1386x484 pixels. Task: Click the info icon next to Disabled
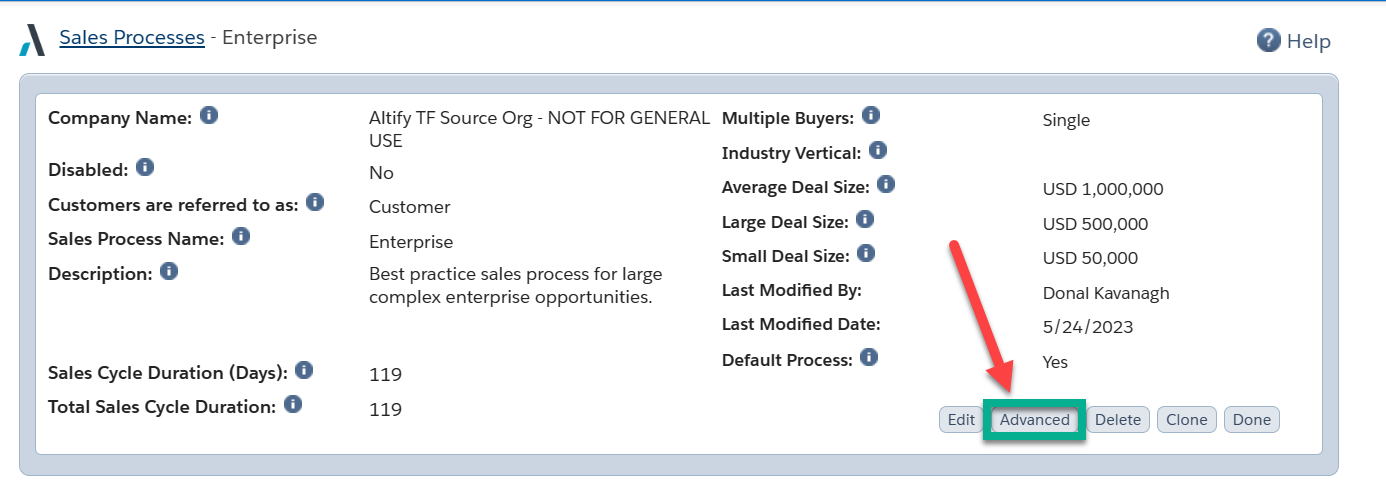pos(145,167)
